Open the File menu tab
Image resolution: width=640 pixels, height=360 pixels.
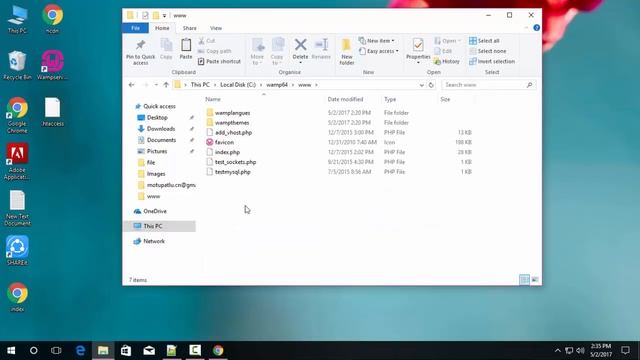click(136, 28)
